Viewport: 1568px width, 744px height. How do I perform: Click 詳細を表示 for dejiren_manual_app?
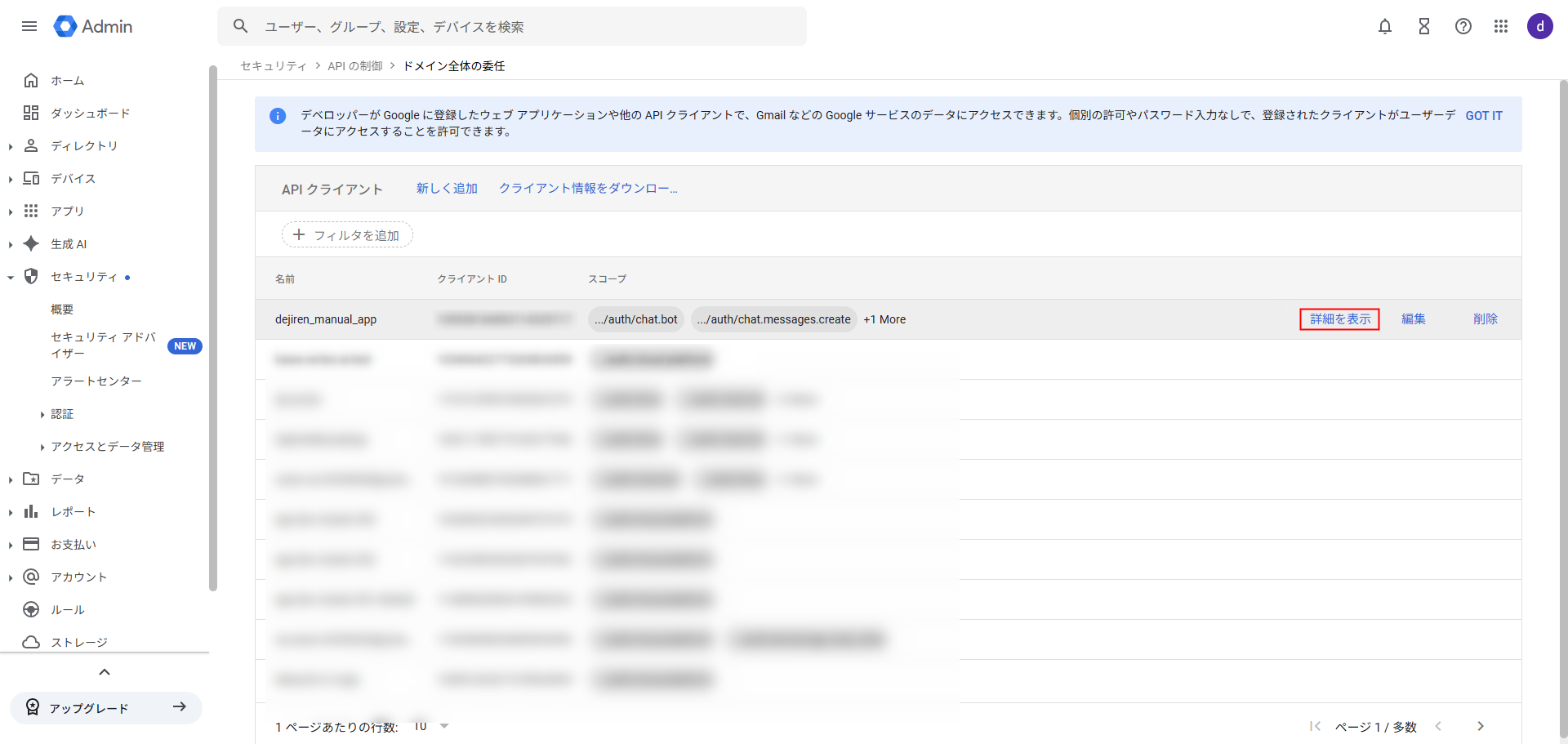[x=1339, y=319]
